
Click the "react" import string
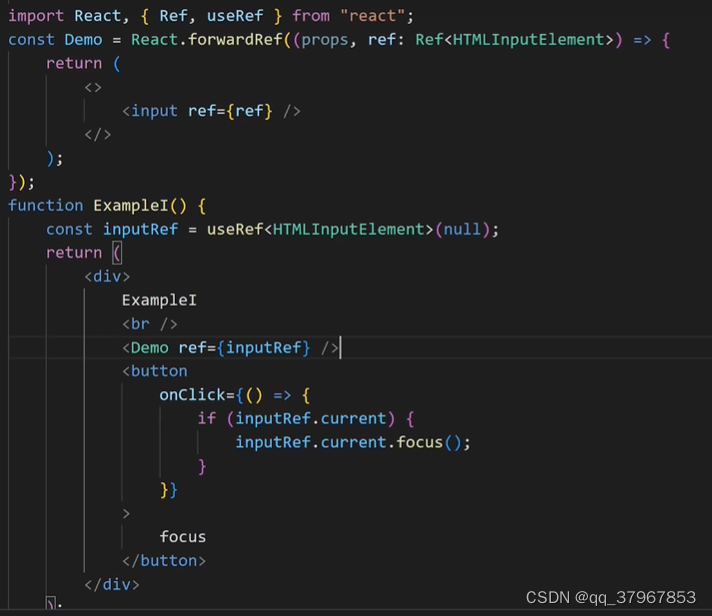click(x=372, y=16)
